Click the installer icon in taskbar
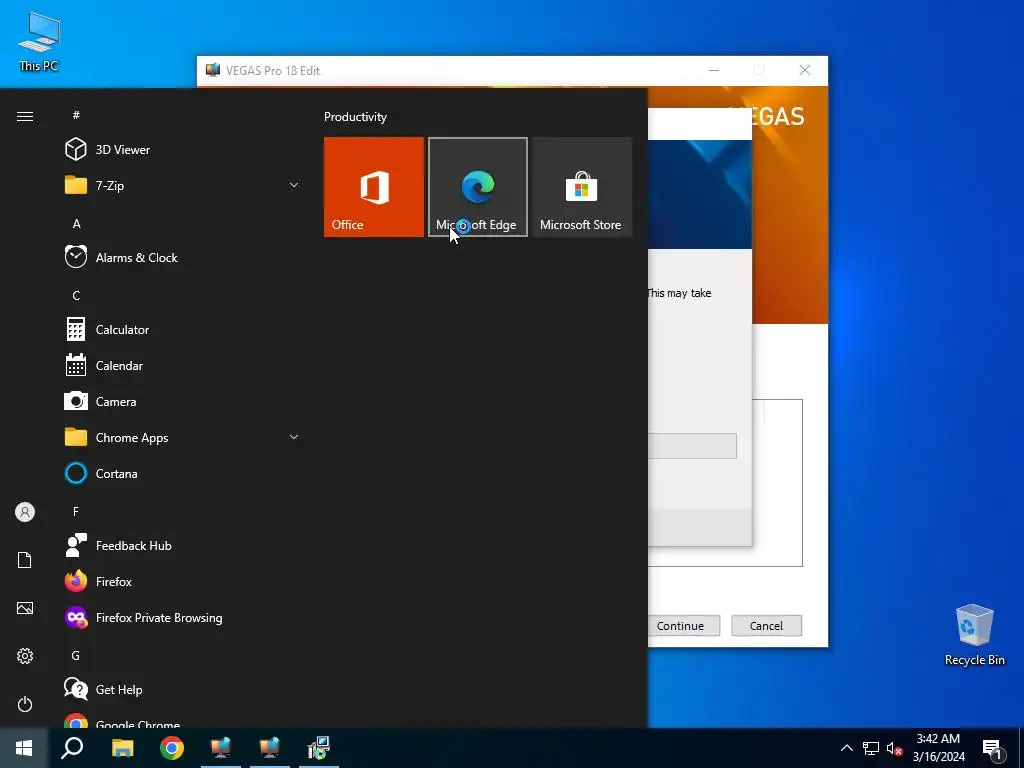This screenshot has width=1024, height=768. 319,748
